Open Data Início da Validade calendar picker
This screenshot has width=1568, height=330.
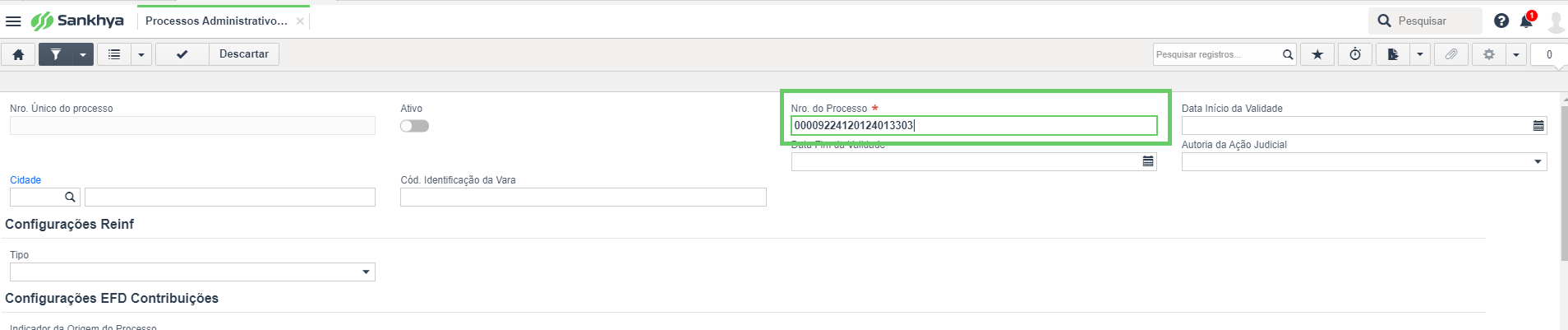[1538, 126]
